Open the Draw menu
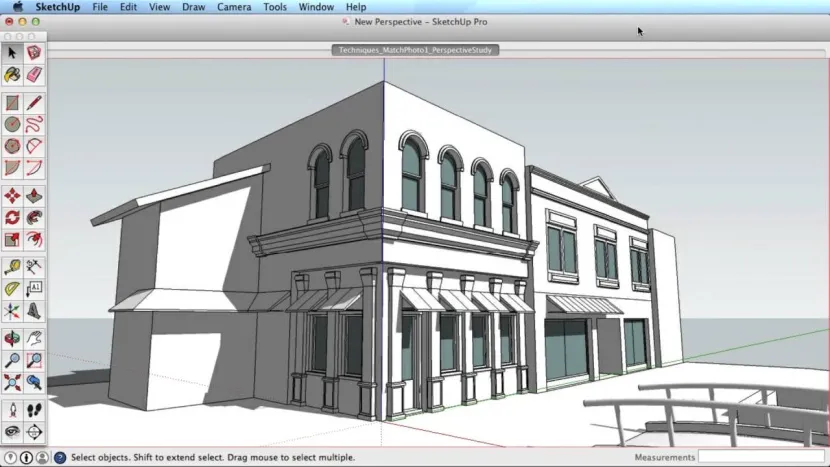This screenshot has height=467, width=830. click(x=193, y=7)
